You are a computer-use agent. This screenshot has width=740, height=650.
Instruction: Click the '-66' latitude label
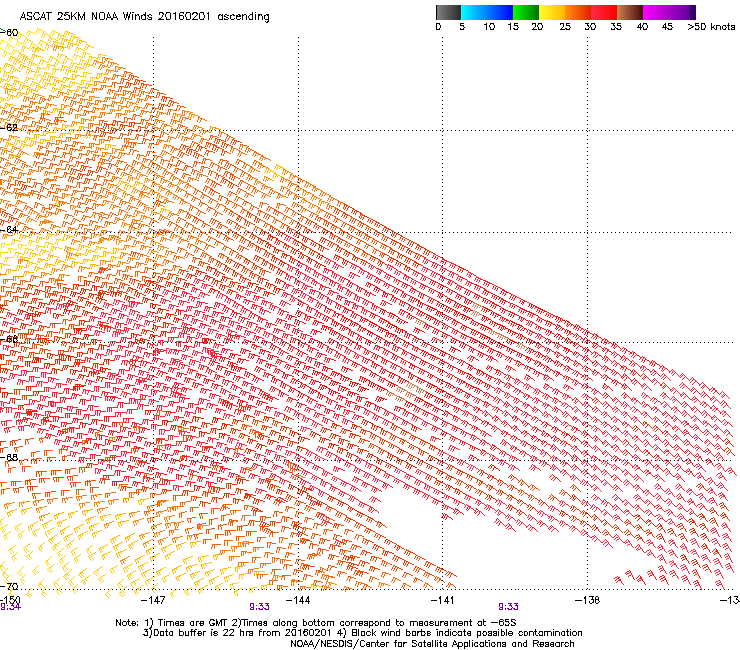point(9,339)
